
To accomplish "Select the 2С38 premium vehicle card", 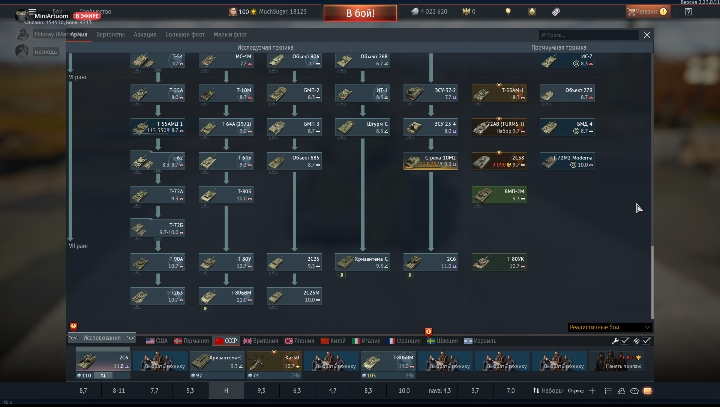I will (x=499, y=161).
